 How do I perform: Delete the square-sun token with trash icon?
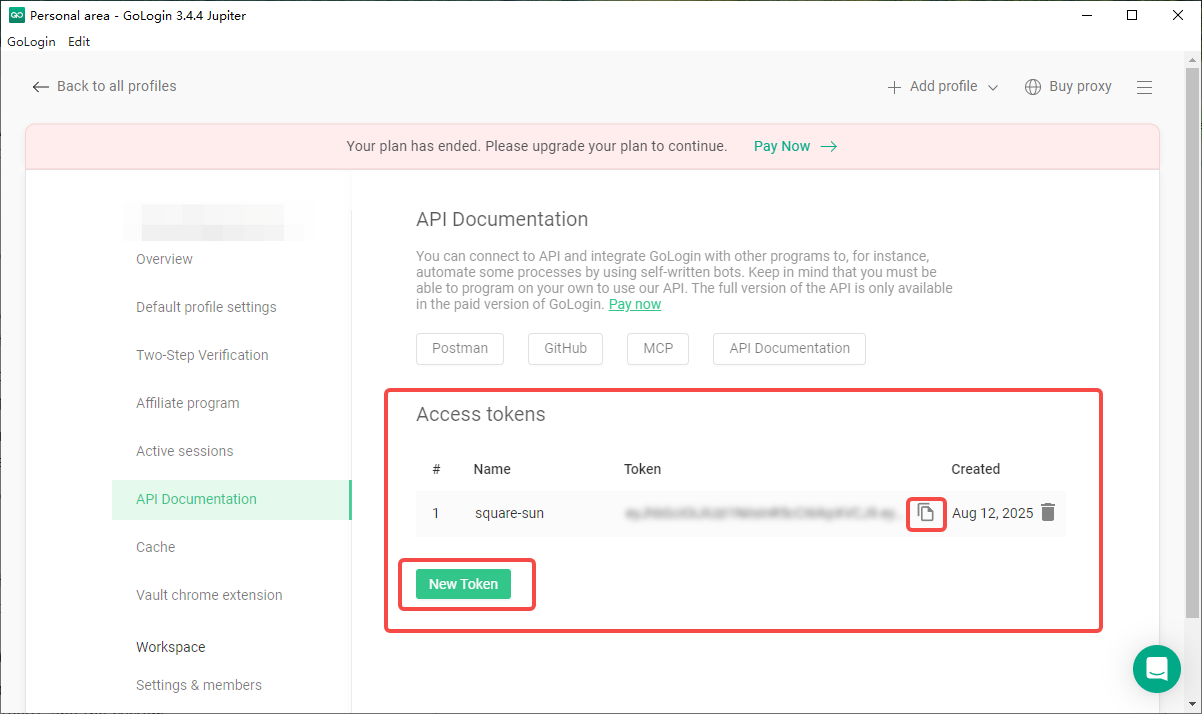point(1048,512)
